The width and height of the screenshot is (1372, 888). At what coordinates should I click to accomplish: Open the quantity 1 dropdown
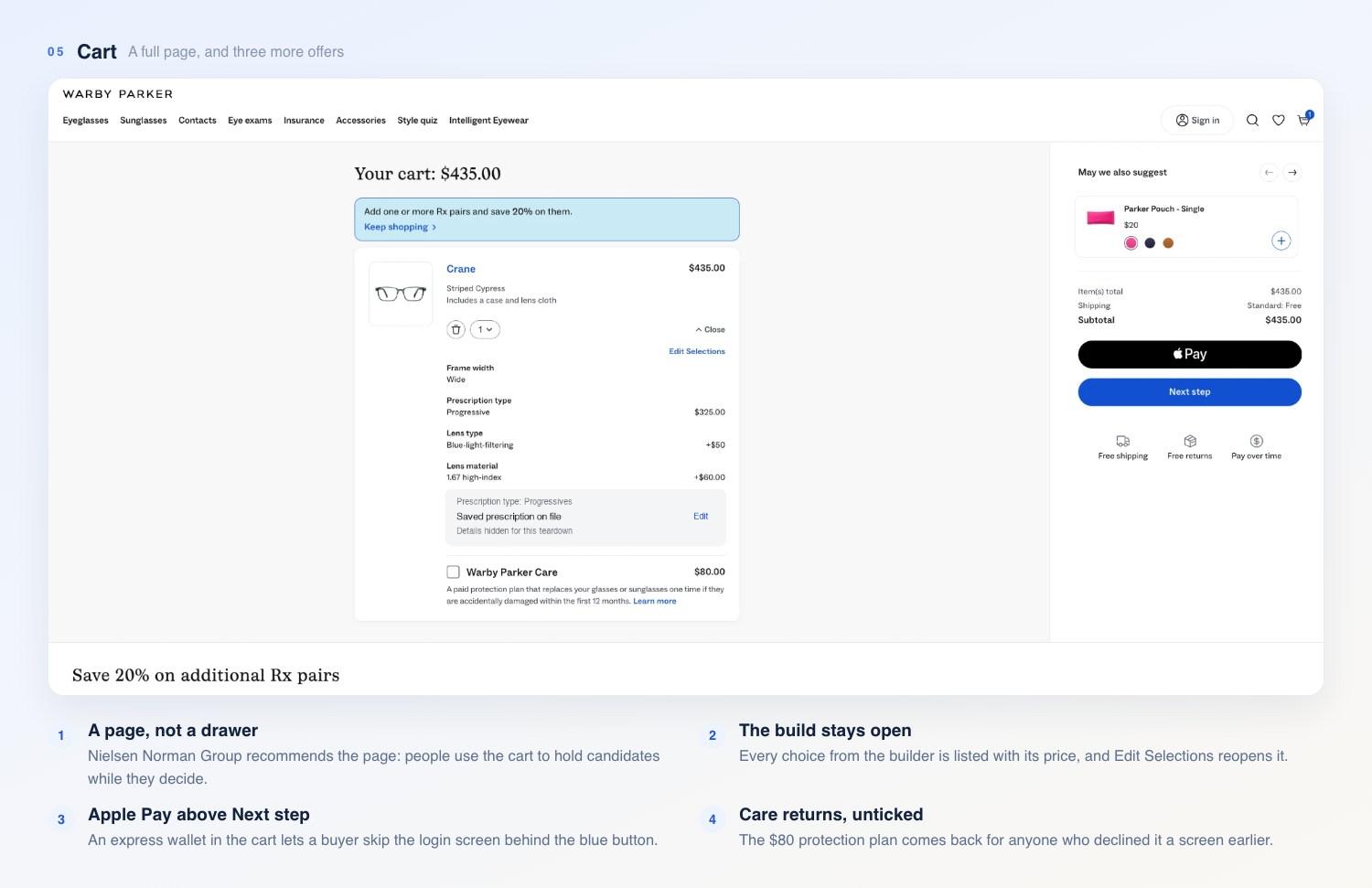click(485, 329)
